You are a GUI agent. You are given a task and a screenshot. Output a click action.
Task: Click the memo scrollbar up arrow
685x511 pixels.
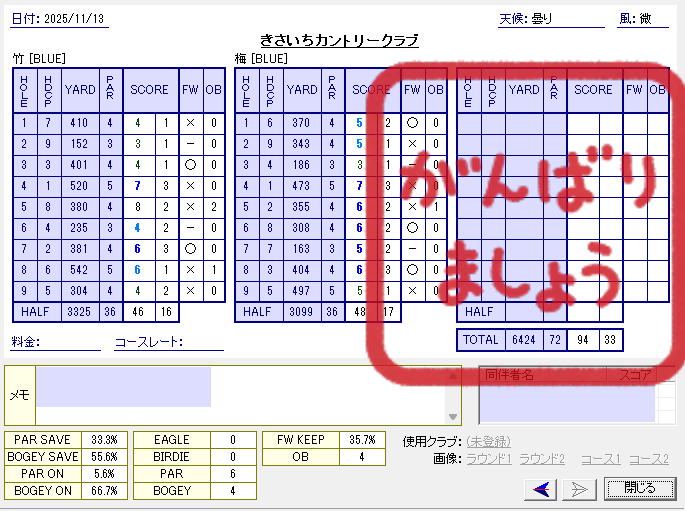[453, 375]
